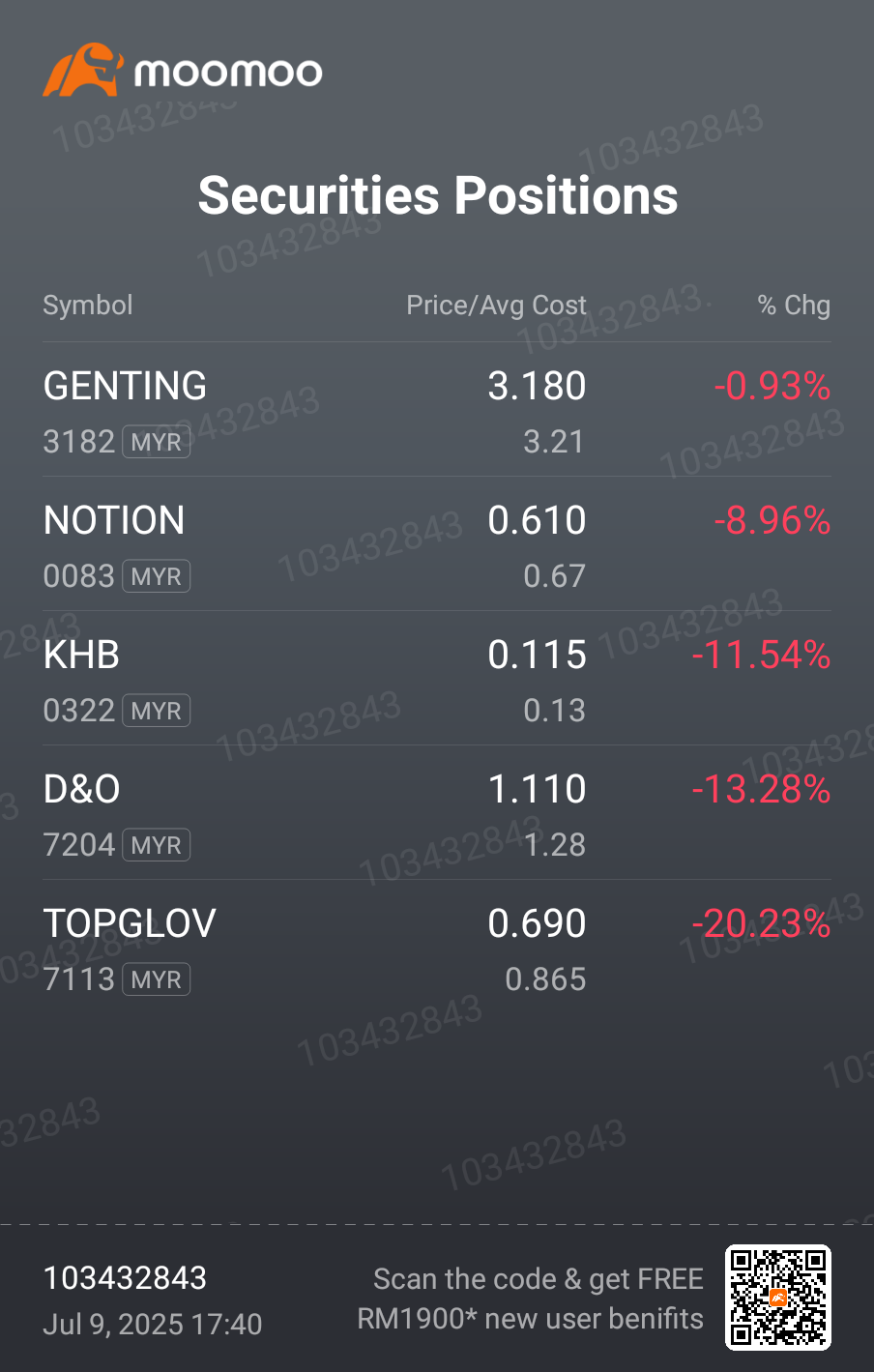This screenshot has height=1372, width=874.
Task: Click the Securities Positions title
Action: (438, 195)
